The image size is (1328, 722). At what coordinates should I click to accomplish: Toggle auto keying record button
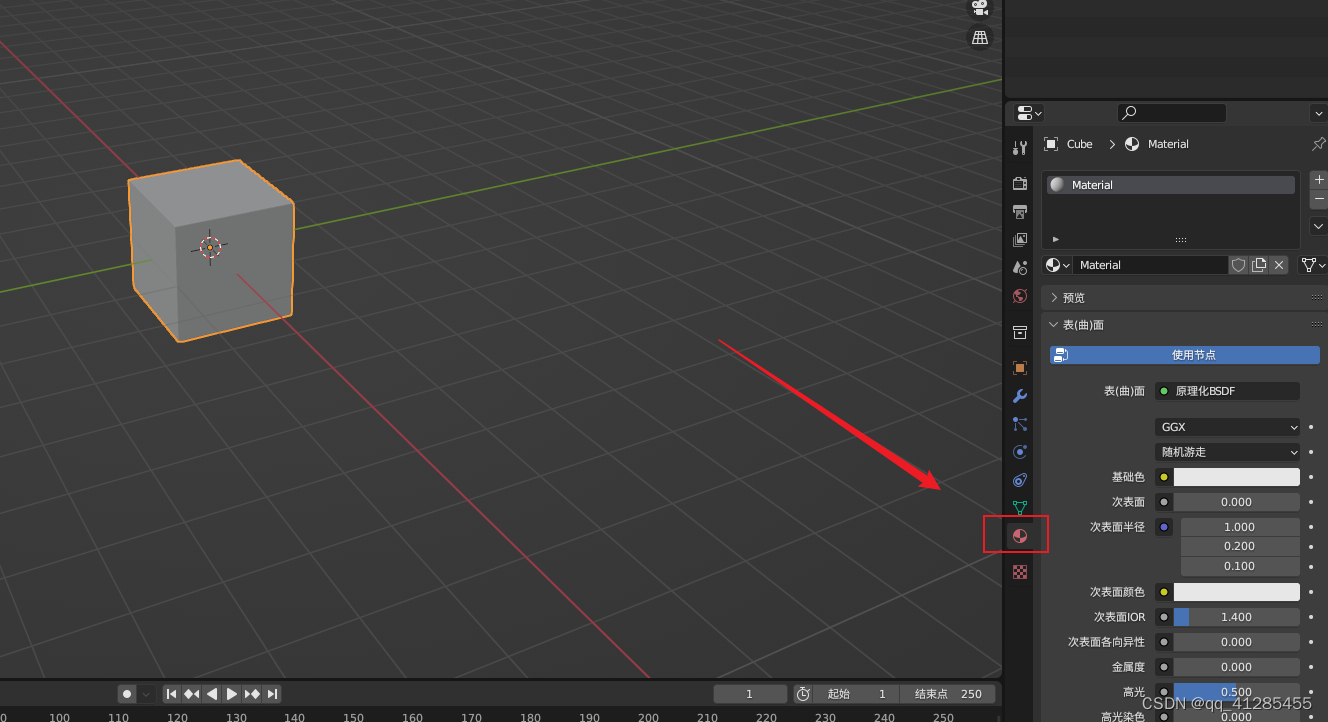click(127, 693)
